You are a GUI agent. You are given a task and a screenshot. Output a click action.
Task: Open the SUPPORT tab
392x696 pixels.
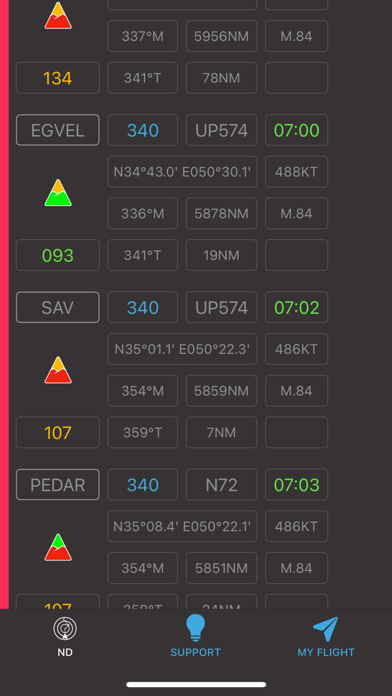(195, 637)
